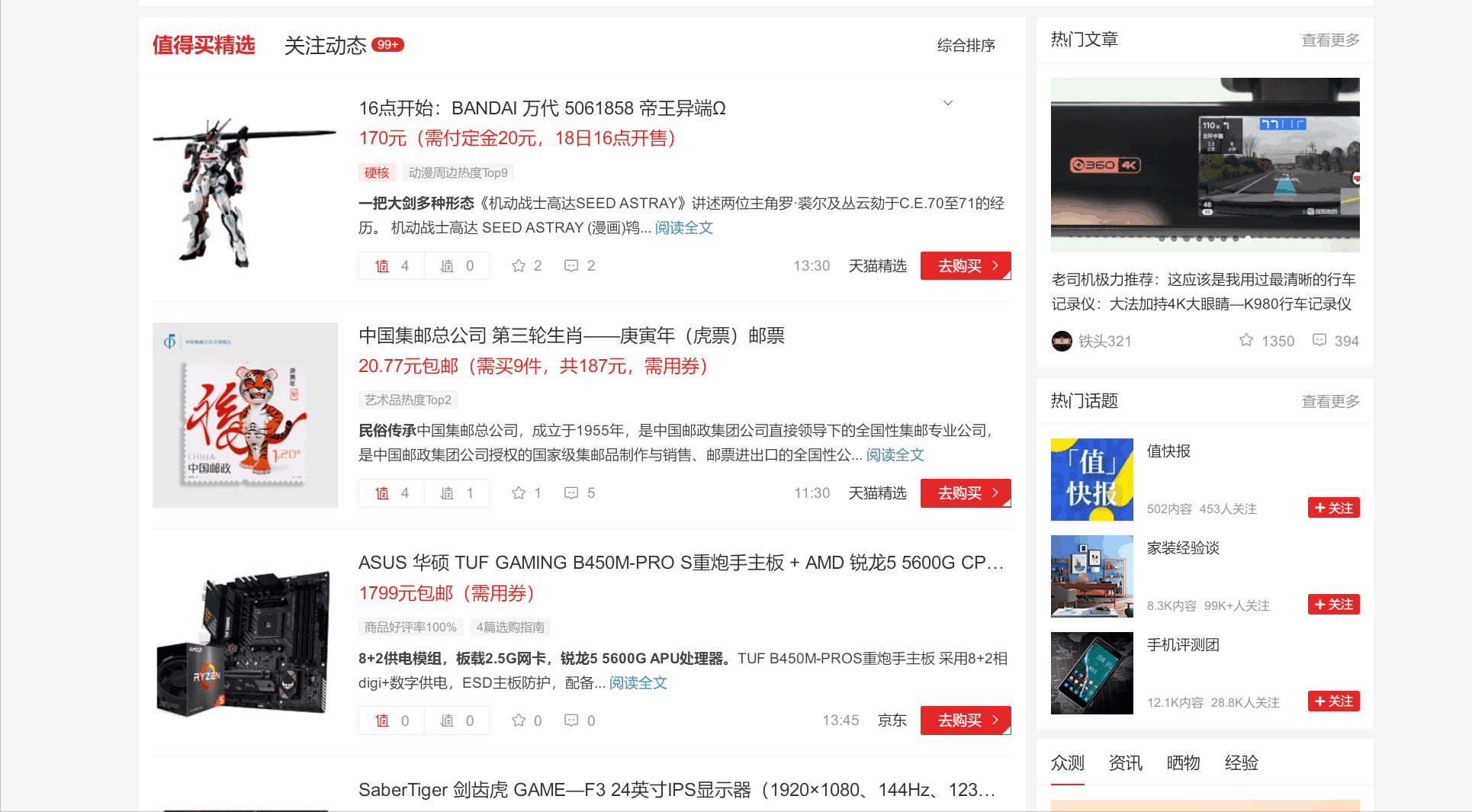Image resolution: width=1472 pixels, height=812 pixels.
Task: Open the 手机评测团 topic name
Action: (x=1183, y=645)
